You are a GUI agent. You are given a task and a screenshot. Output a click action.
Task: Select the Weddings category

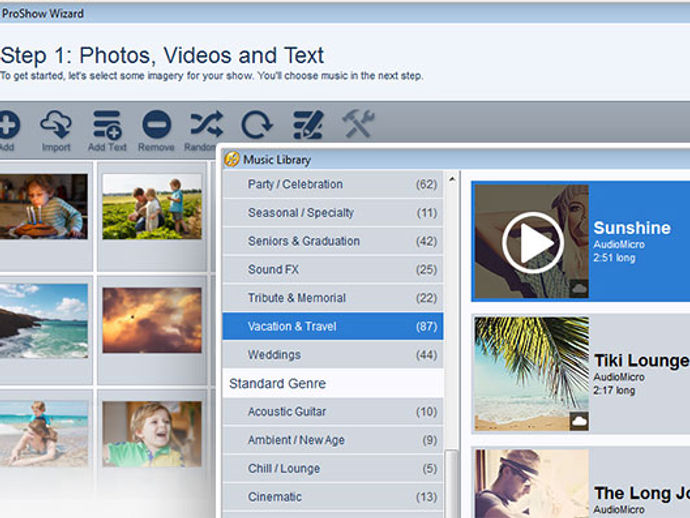(333, 355)
